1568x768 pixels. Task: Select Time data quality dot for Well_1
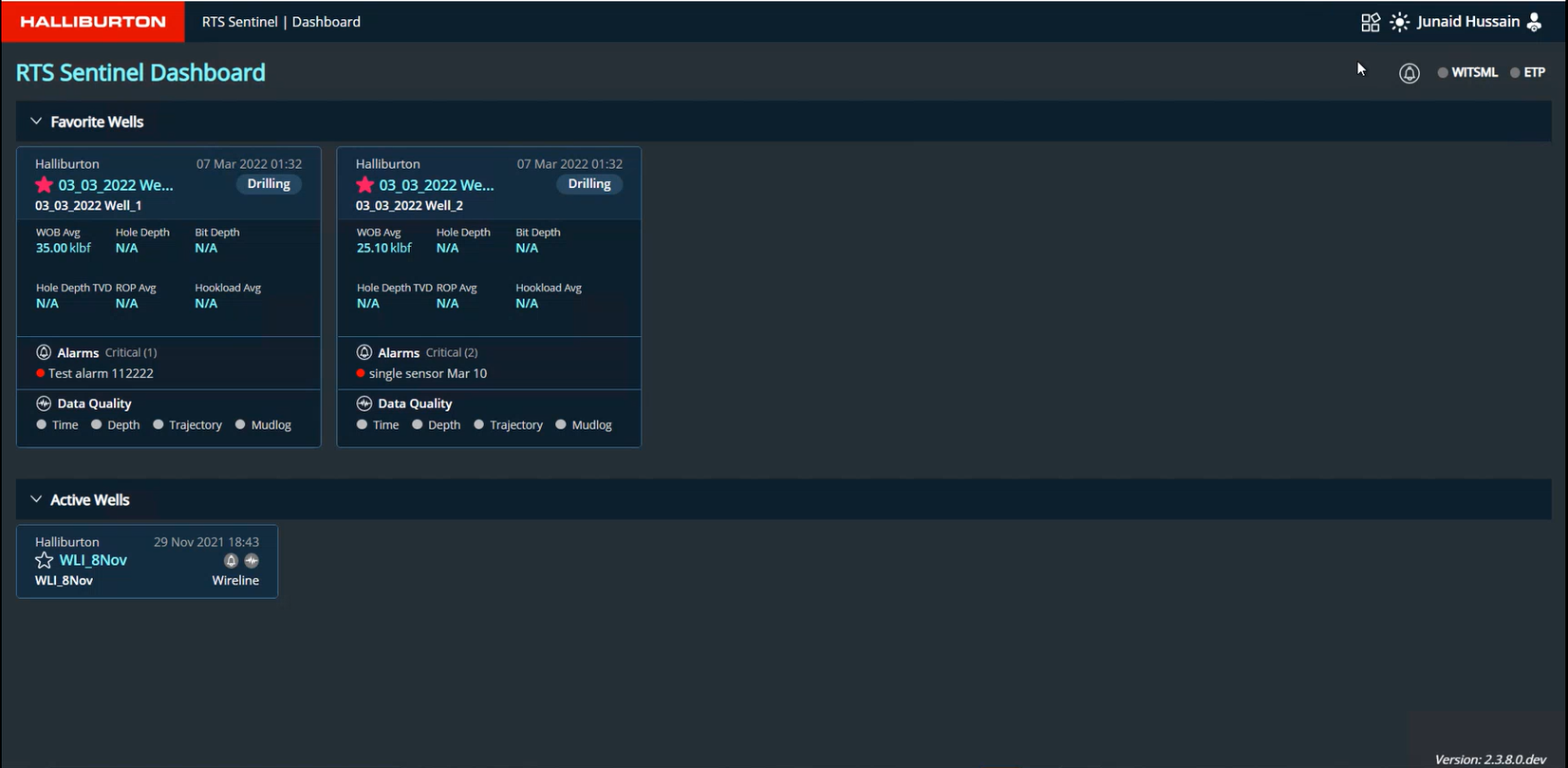click(x=42, y=424)
